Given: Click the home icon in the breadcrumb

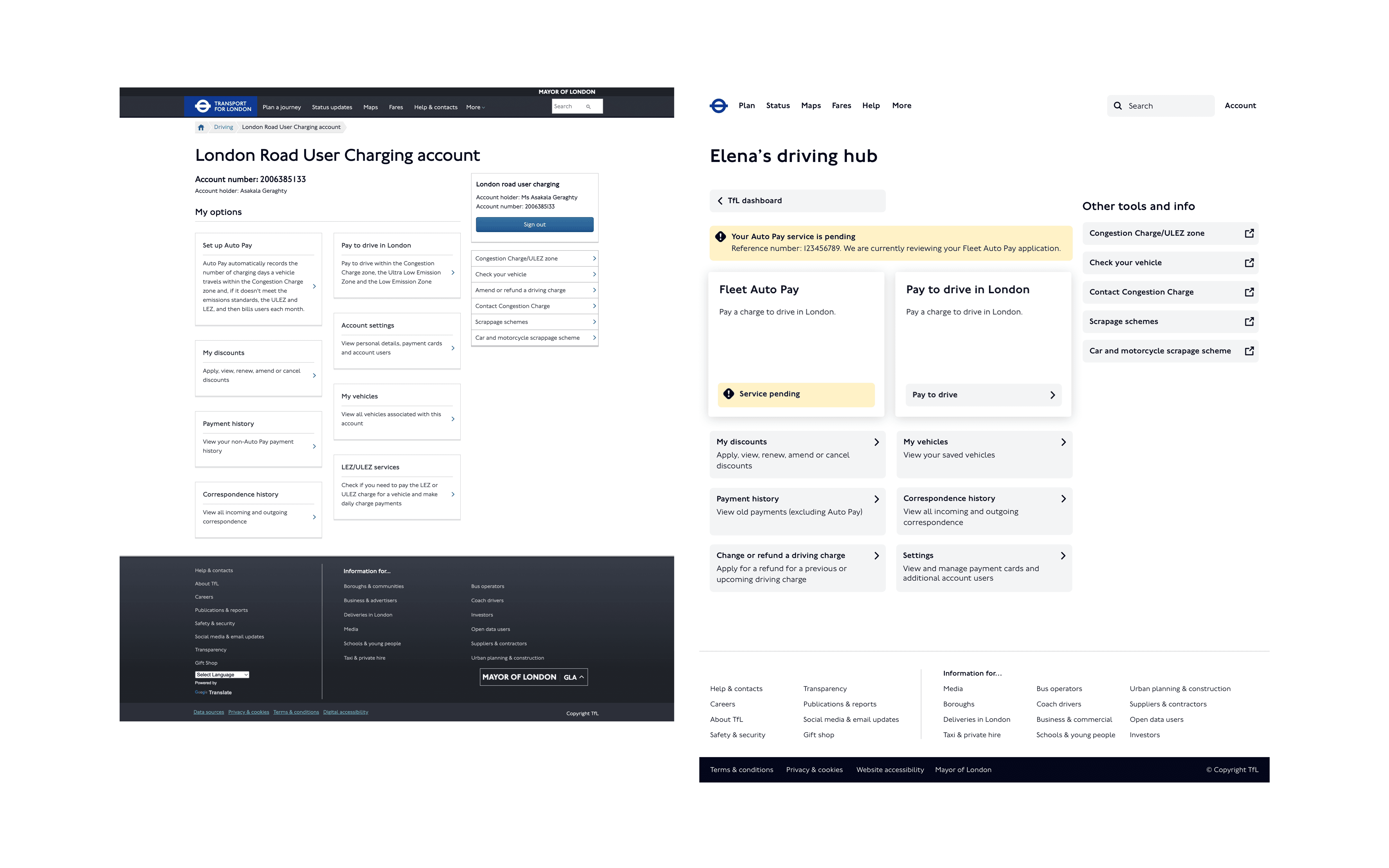Looking at the screenshot, I should point(201,127).
